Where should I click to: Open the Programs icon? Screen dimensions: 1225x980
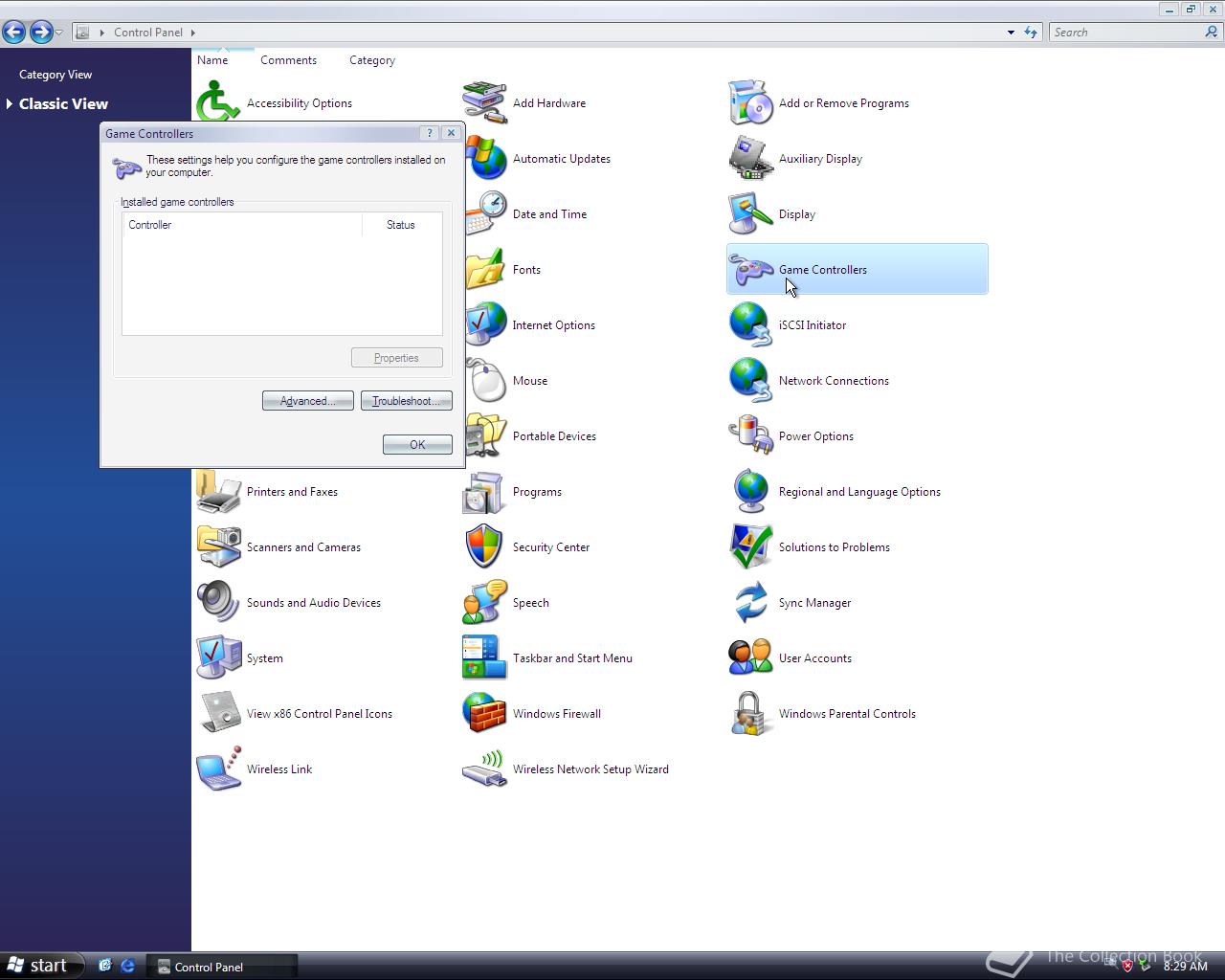point(484,492)
